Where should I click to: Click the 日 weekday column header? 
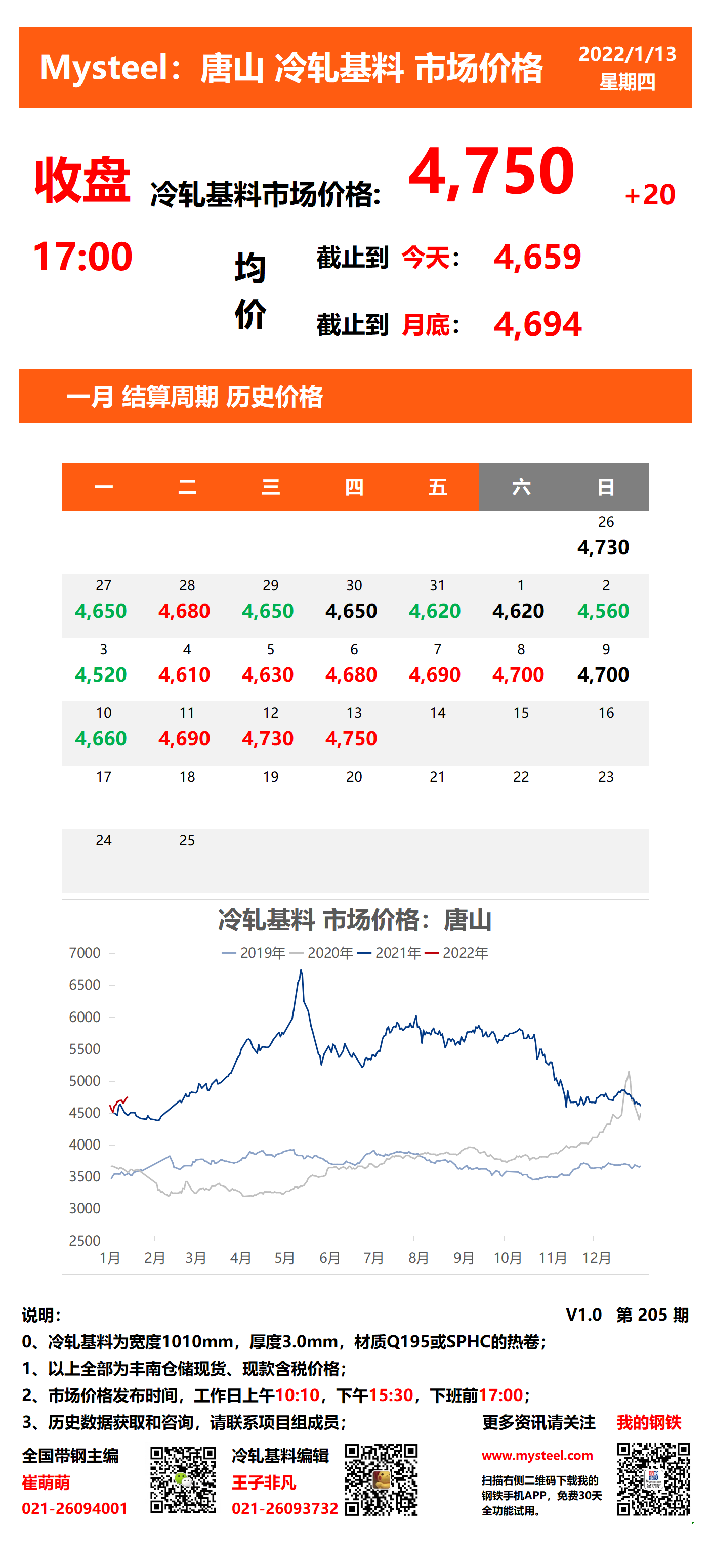606,487
